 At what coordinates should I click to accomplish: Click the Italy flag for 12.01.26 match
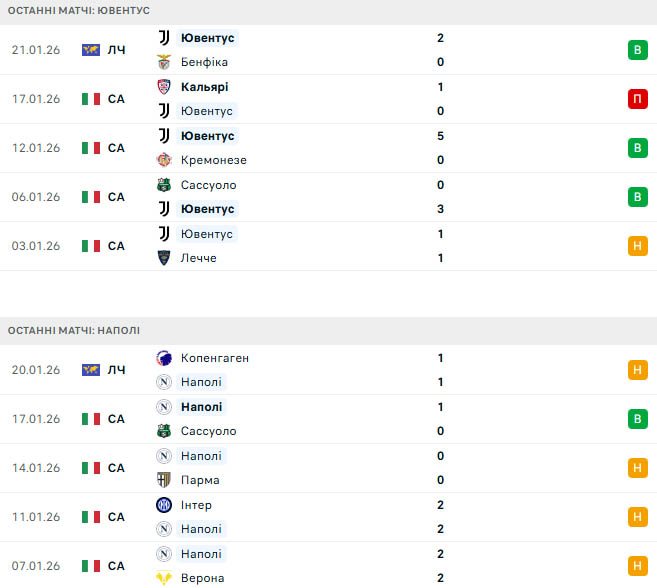point(91,148)
